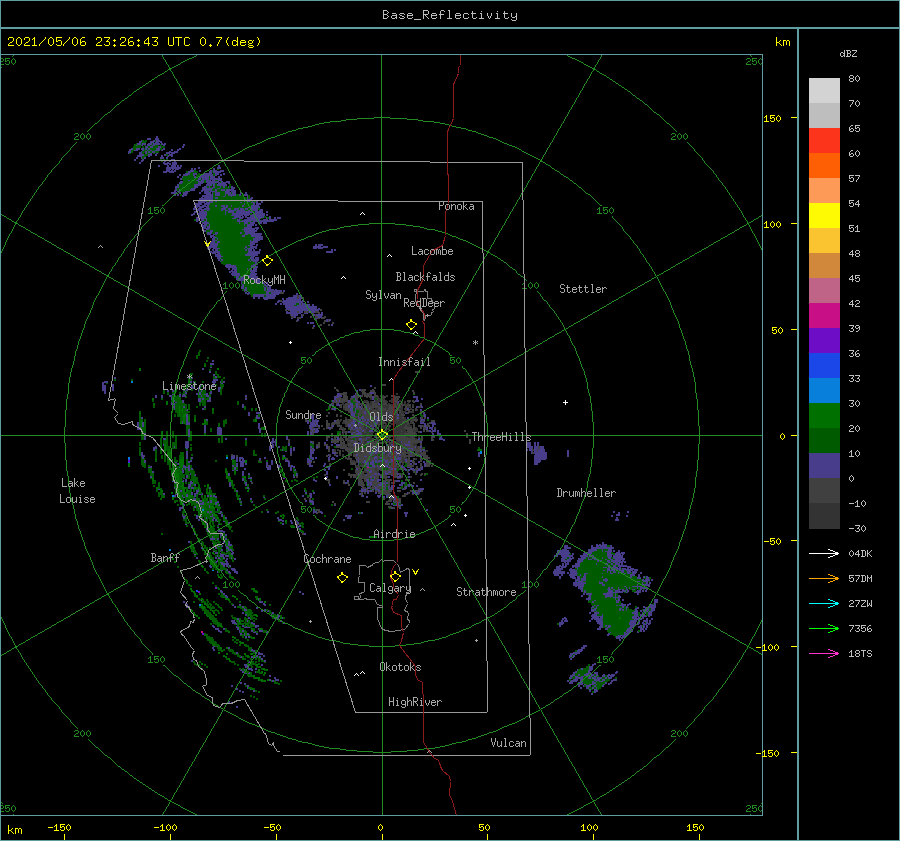Click the Sylvan label
The height and width of the screenshot is (841, 900).
383,296
